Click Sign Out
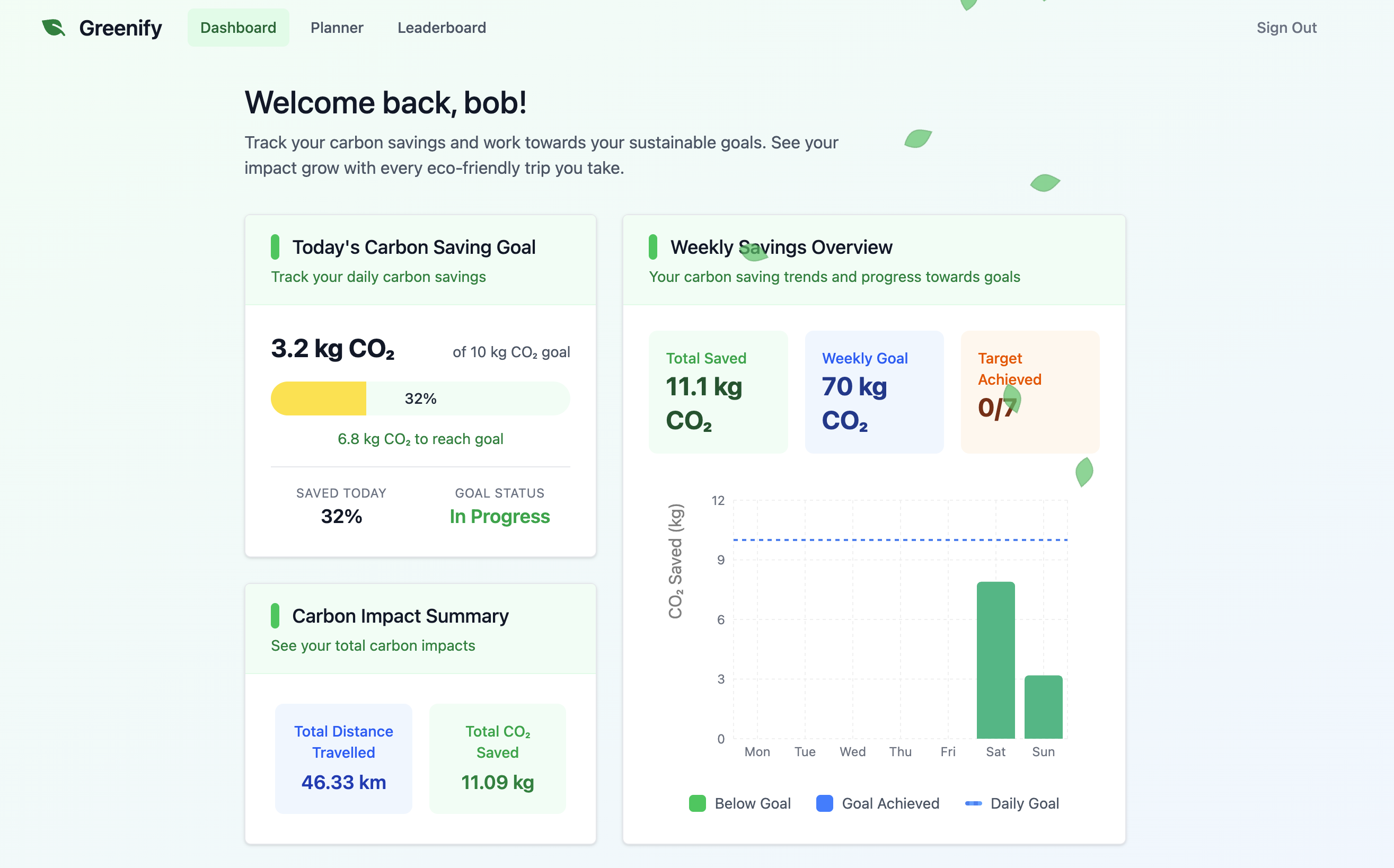The width and height of the screenshot is (1394, 868). pyautogui.click(x=1286, y=28)
